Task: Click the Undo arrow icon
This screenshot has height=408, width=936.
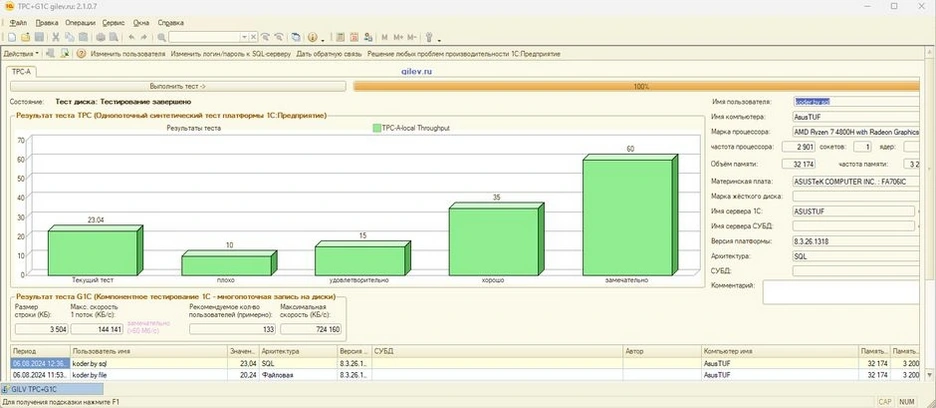Action: point(131,37)
